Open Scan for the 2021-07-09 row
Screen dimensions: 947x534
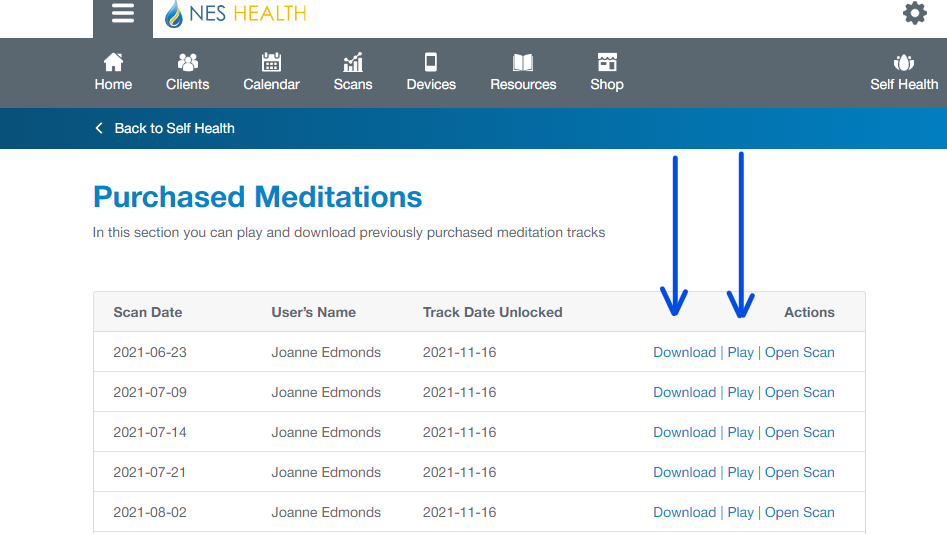799,392
